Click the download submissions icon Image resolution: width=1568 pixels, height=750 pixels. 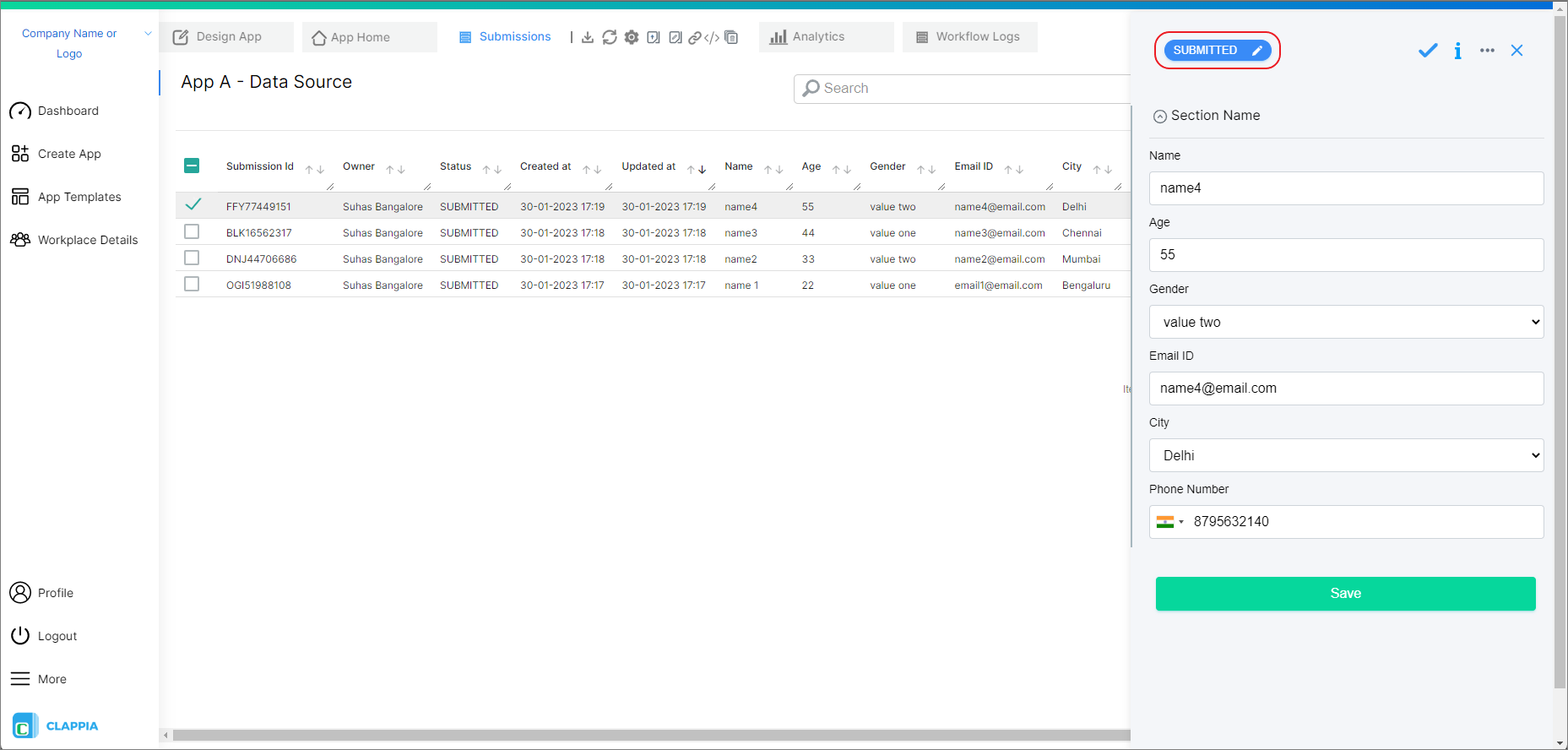point(588,37)
